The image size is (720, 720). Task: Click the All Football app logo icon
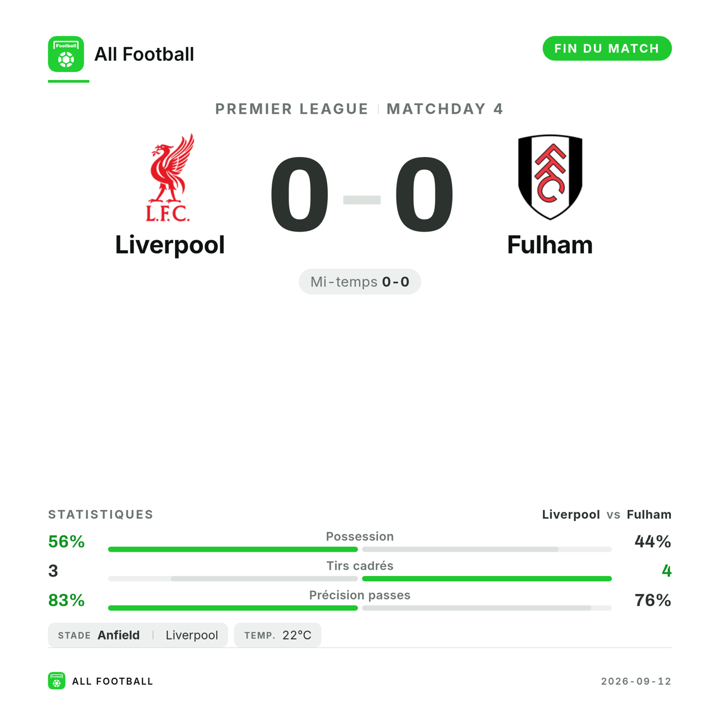pos(66,54)
